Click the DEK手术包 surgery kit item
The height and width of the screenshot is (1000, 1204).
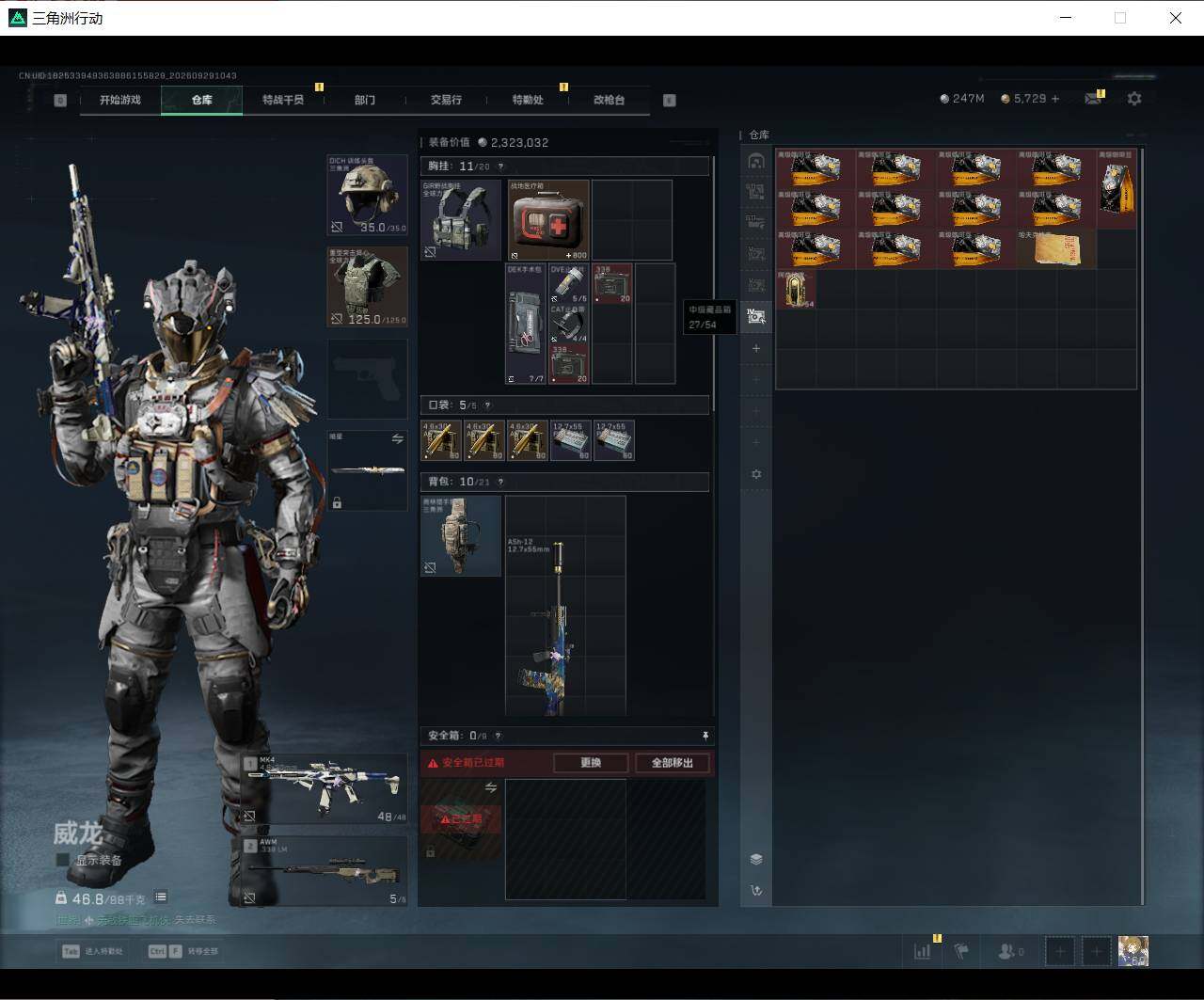coord(526,324)
